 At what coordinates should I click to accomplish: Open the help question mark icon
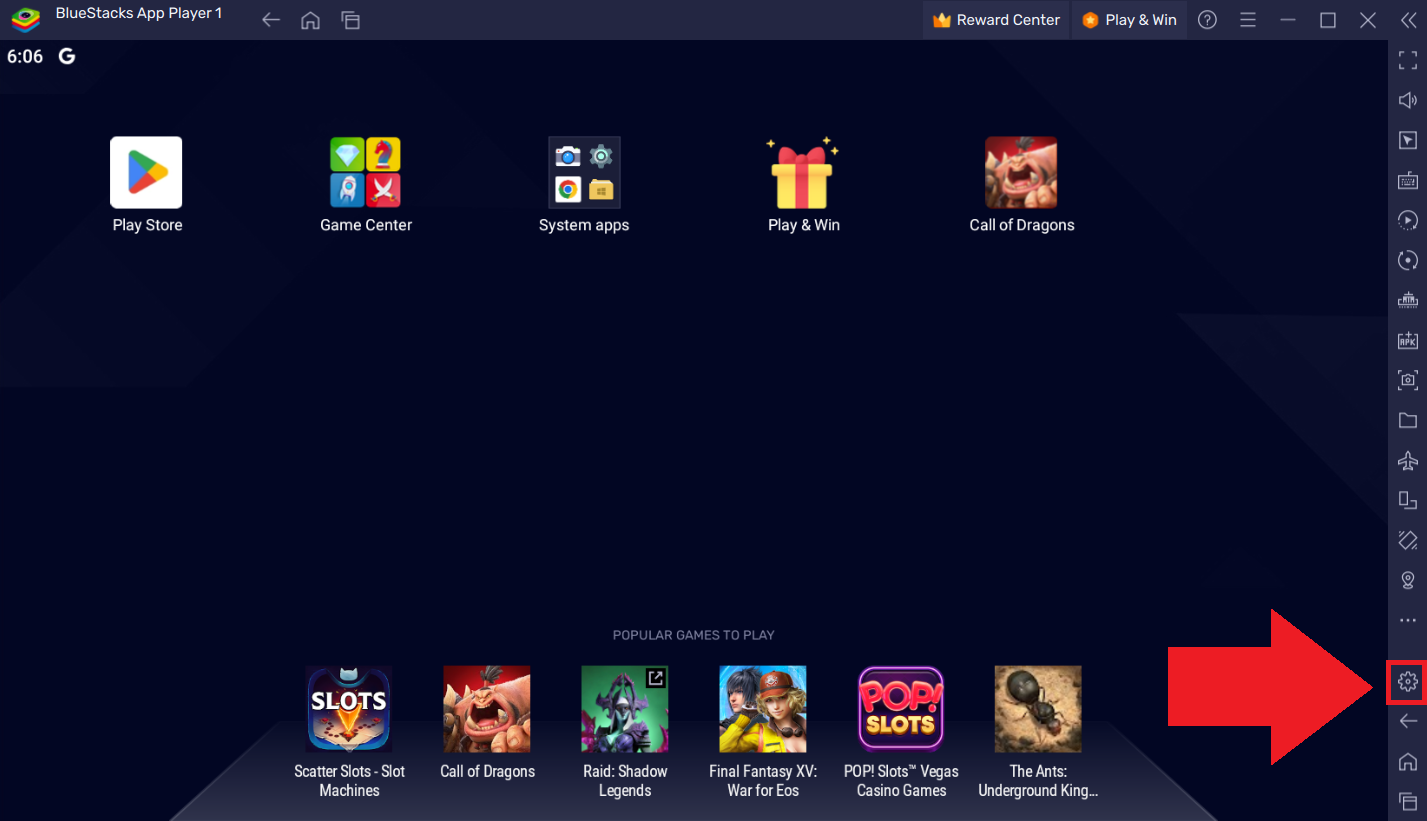(1207, 20)
